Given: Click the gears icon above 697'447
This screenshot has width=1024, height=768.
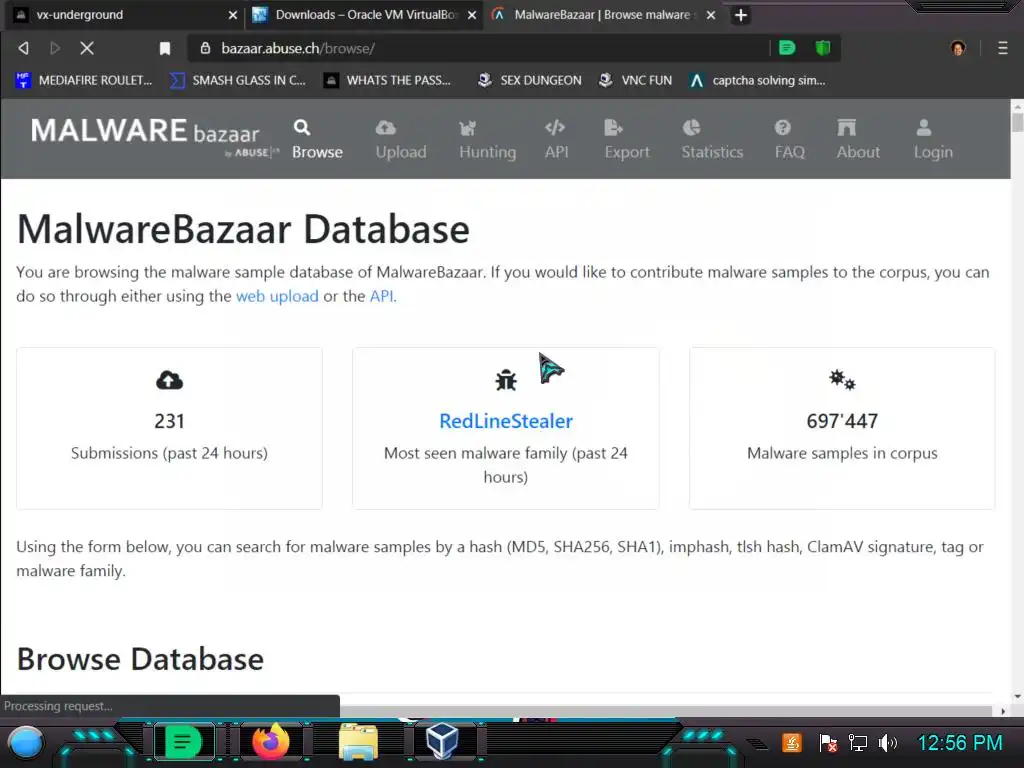Looking at the screenshot, I should point(842,379).
